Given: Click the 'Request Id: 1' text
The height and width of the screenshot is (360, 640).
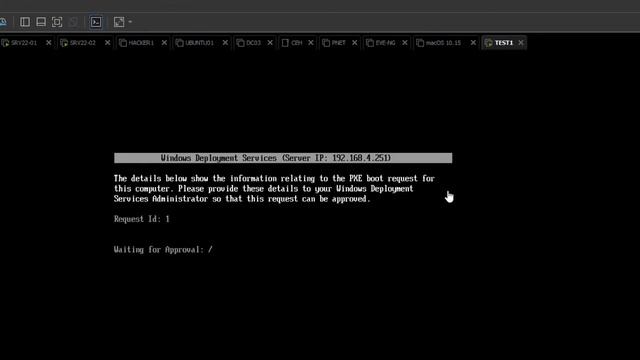Looking at the screenshot, I should 142,219.
